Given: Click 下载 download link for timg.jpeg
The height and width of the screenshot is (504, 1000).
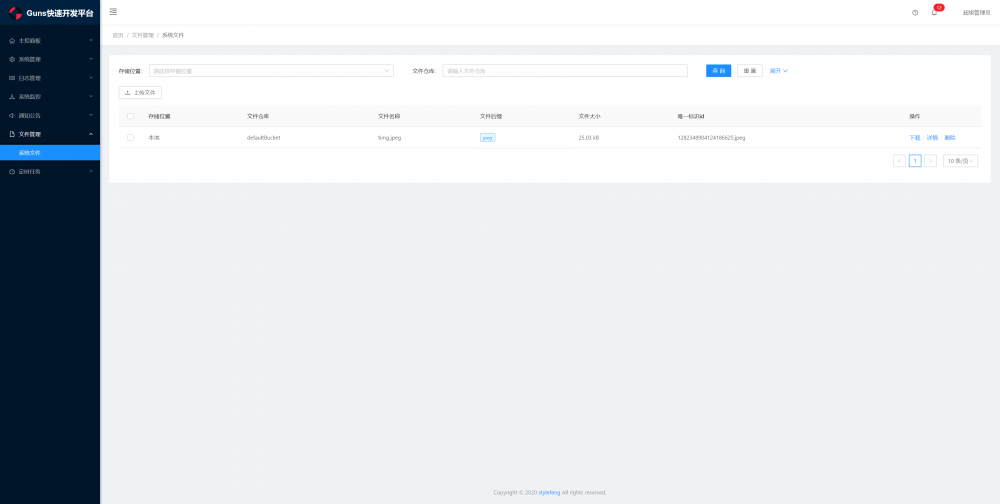Looking at the screenshot, I should [x=915, y=137].
